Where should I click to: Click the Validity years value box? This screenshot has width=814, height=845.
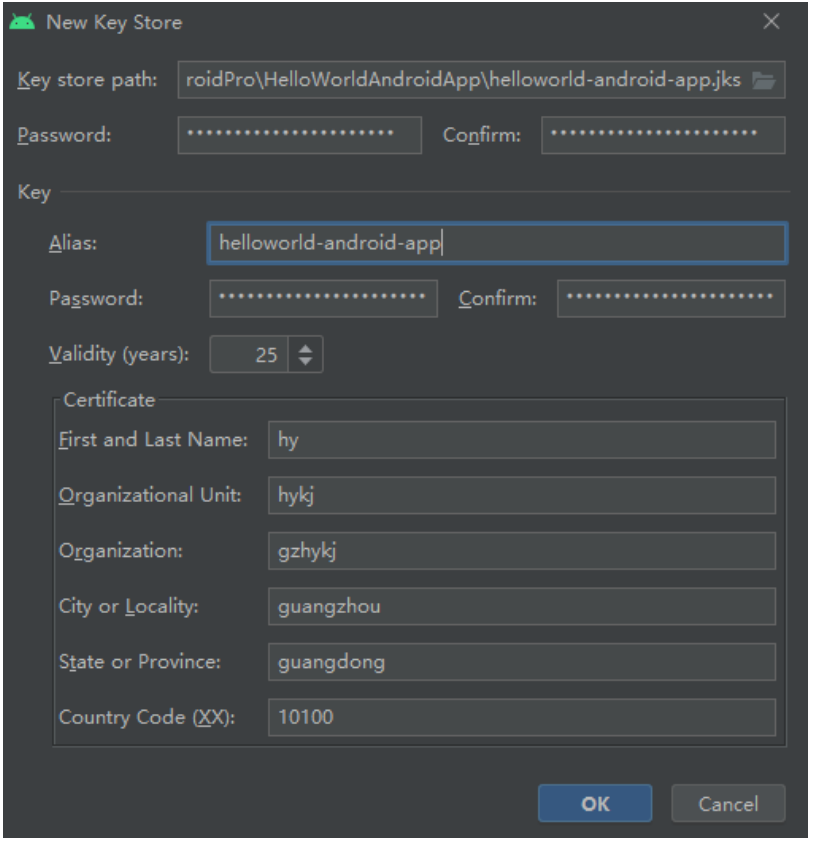pyautogui.click(x=250, y=355)
